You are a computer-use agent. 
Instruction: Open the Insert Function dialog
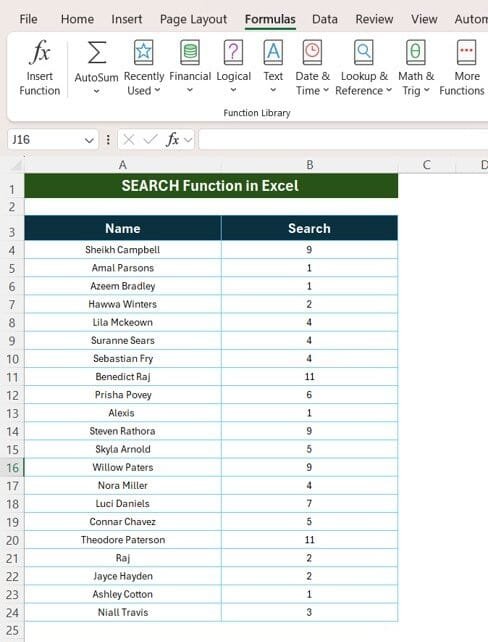(40, 68)
